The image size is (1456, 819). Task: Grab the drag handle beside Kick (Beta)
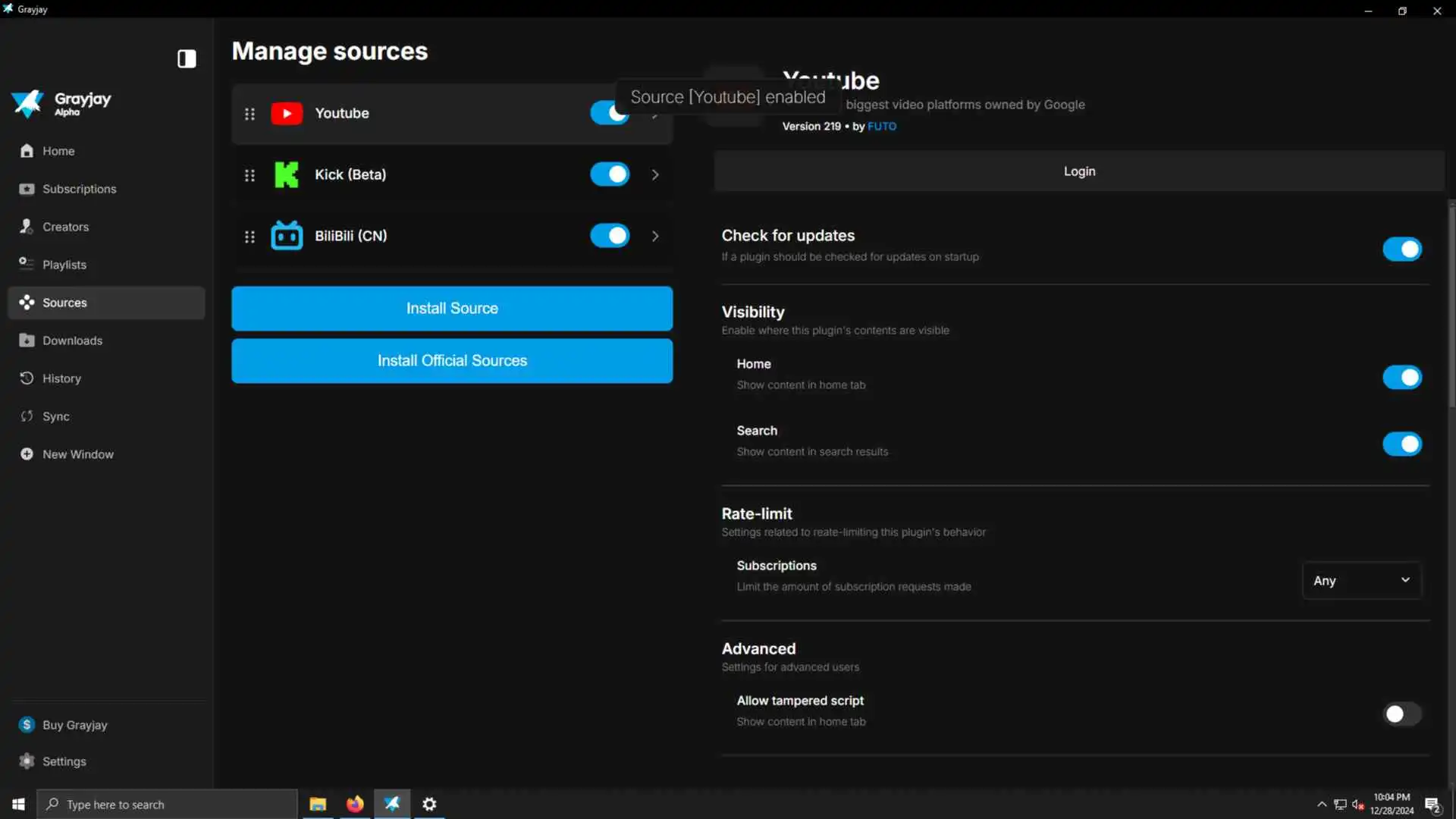(249, 175)
